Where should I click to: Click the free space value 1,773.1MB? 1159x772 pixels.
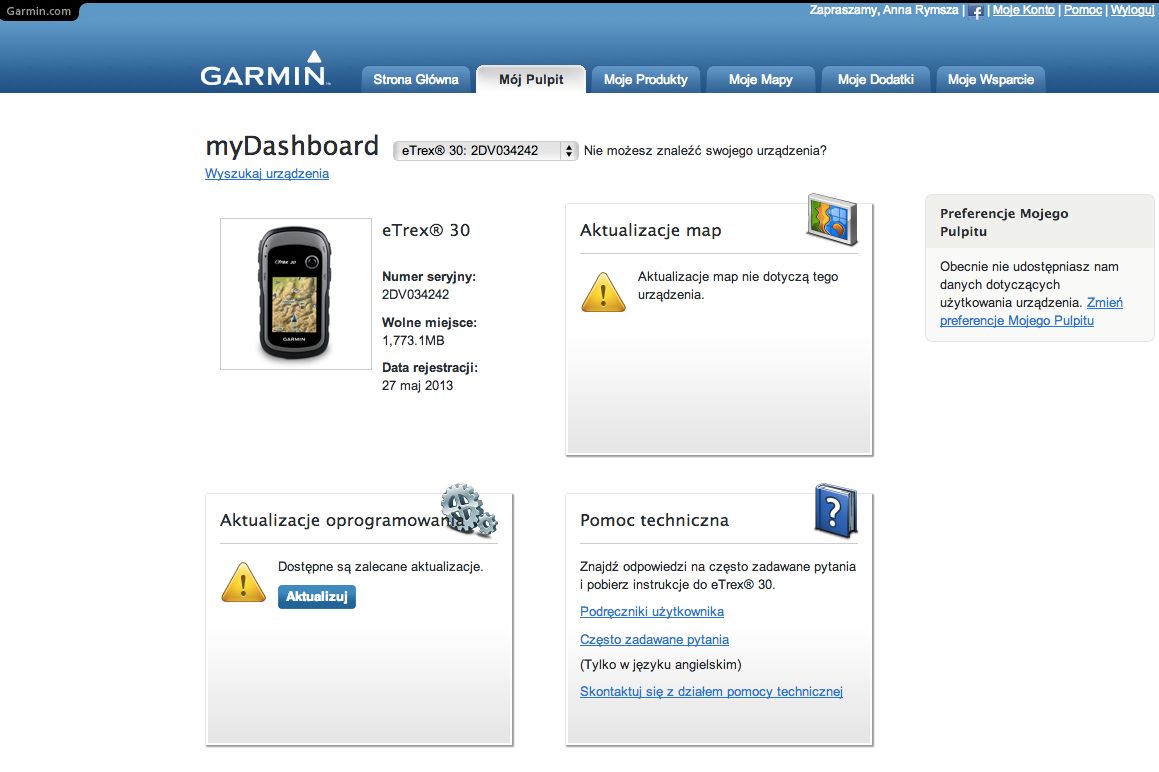coord(413,341)
